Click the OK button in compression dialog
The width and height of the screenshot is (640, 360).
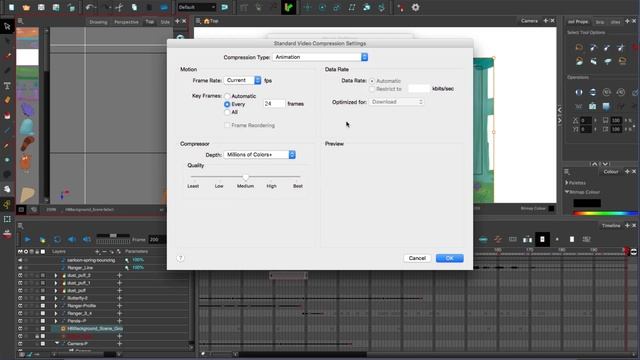click(x=449, y=258)
